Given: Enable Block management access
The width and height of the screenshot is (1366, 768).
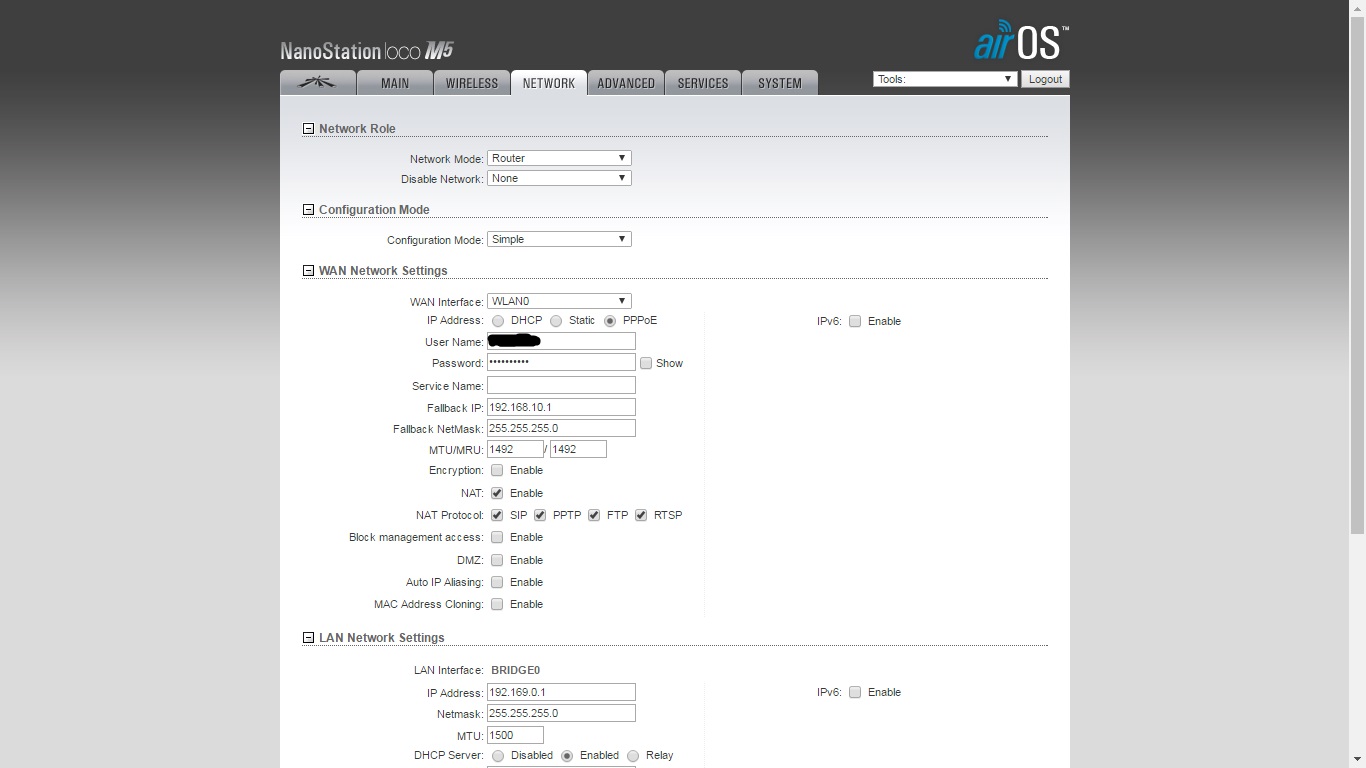Looking at the screenshot, I should click(x=497, y=537).
